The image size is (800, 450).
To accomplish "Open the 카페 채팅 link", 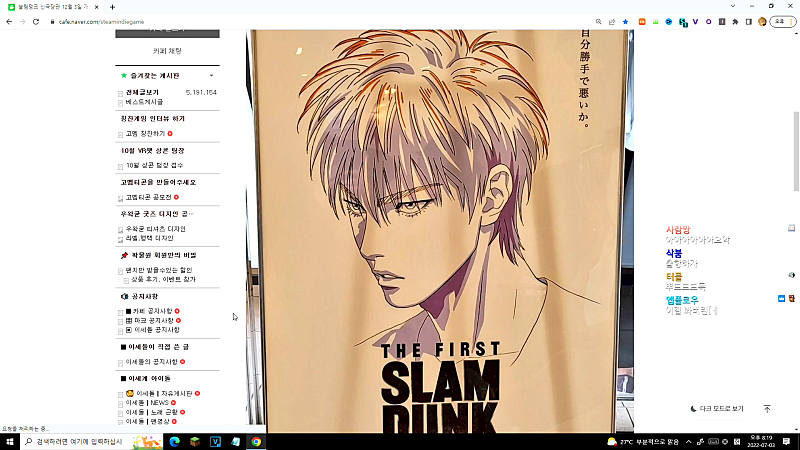I will (x=167, y=51).
